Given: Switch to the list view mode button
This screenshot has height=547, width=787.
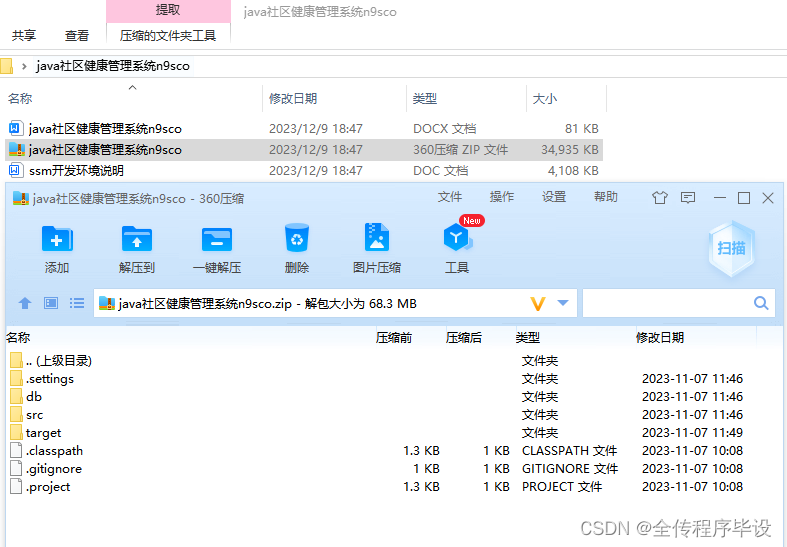Looking at the screenshot, I should pos(77,303).
